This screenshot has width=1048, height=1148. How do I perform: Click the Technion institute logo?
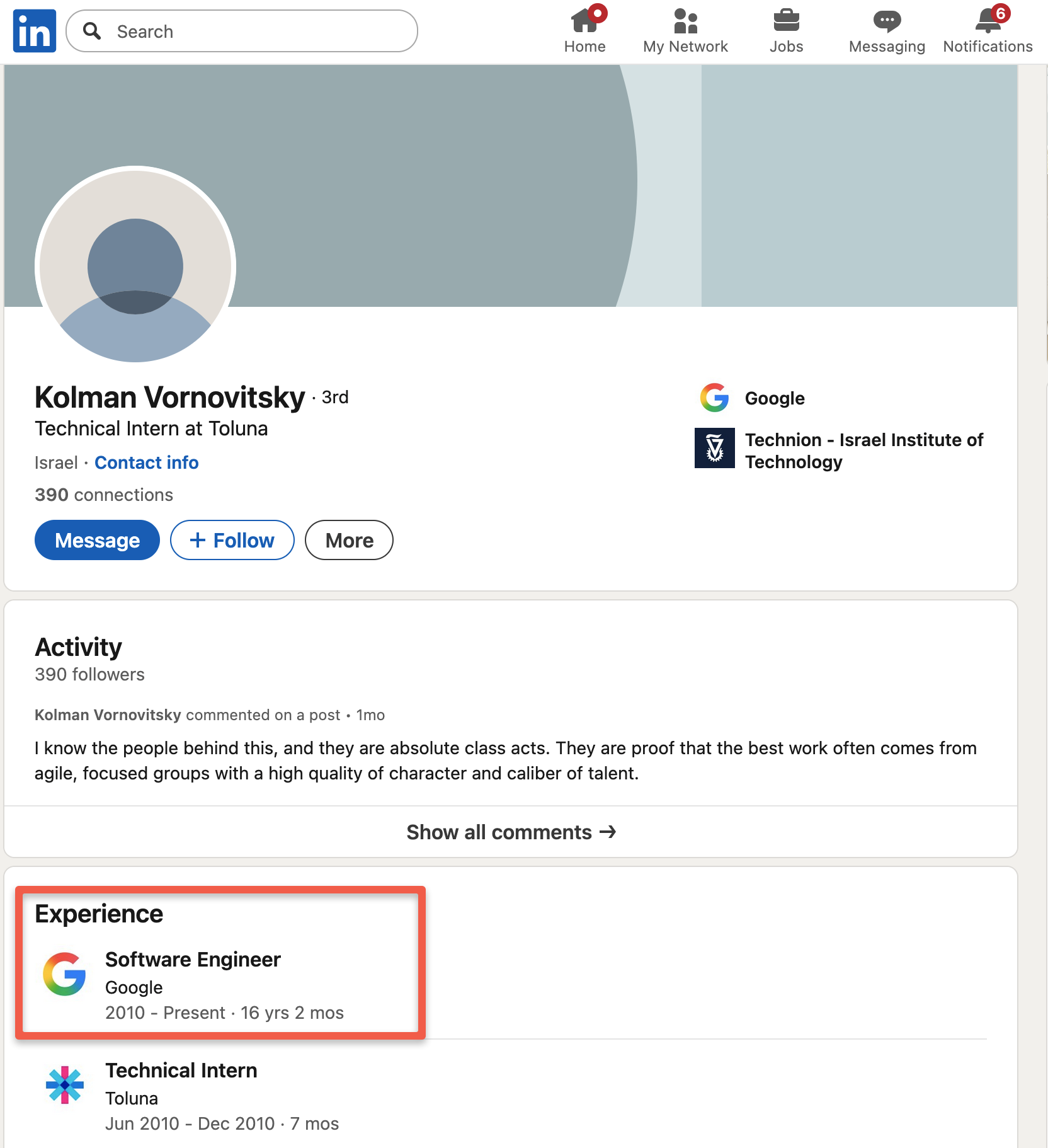pos(714,448)
